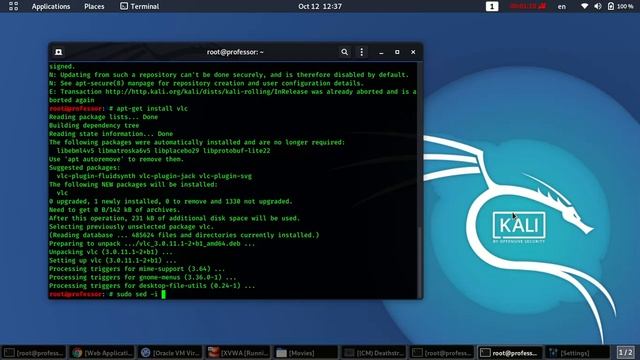Click the active root@profess... taskbar button
Viewport: 640px width, 360px height.
[x=510, y=353]
